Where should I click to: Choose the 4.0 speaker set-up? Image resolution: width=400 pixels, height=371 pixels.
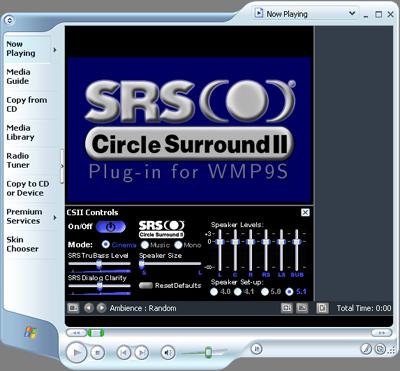point(214,292)
